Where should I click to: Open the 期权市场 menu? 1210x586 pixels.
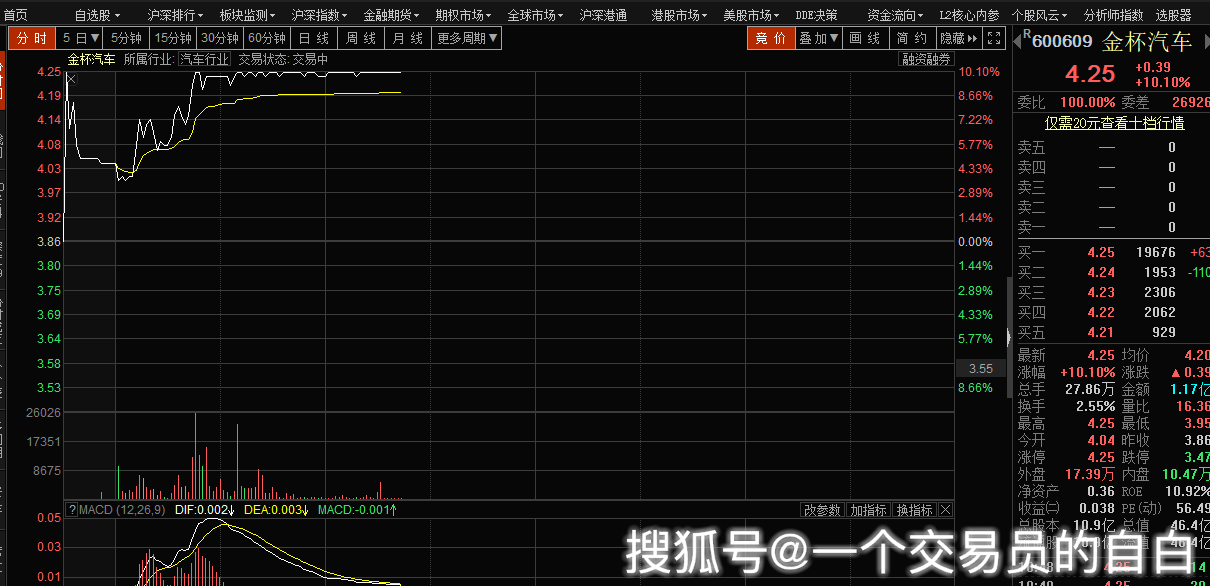[463, 15]
